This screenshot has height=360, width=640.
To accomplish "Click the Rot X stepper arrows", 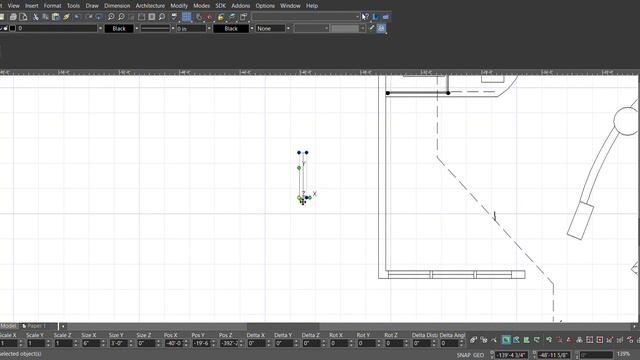I will 351,344.
